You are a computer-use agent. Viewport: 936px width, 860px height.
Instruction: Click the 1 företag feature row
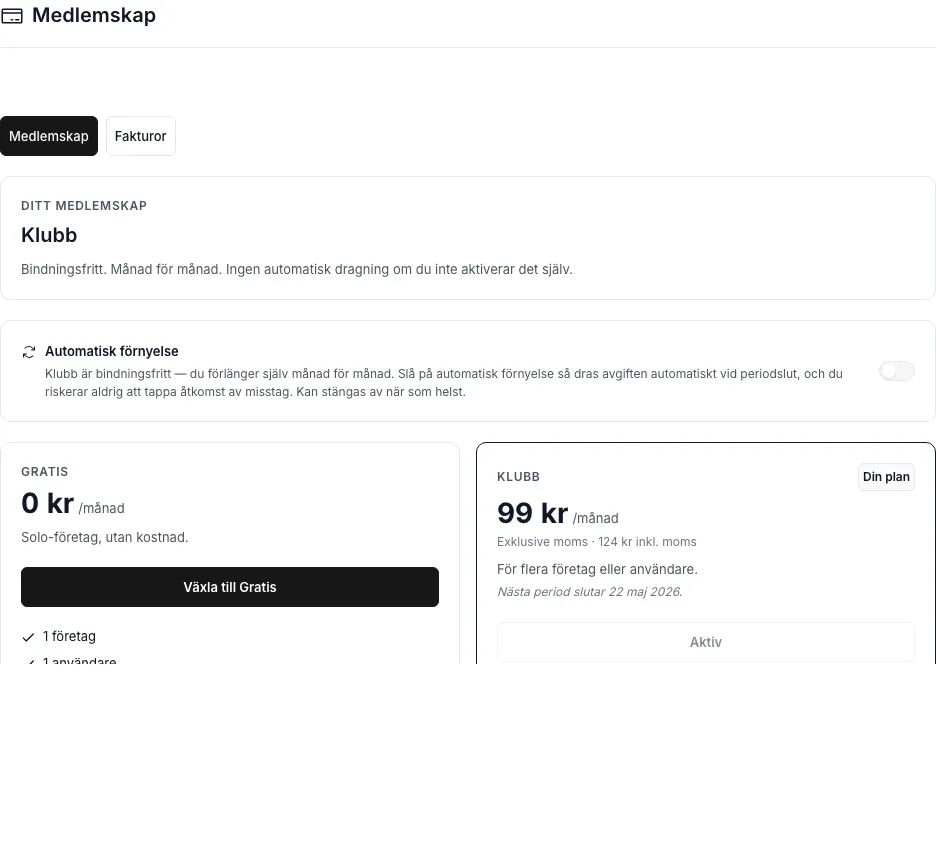[58, 637]
